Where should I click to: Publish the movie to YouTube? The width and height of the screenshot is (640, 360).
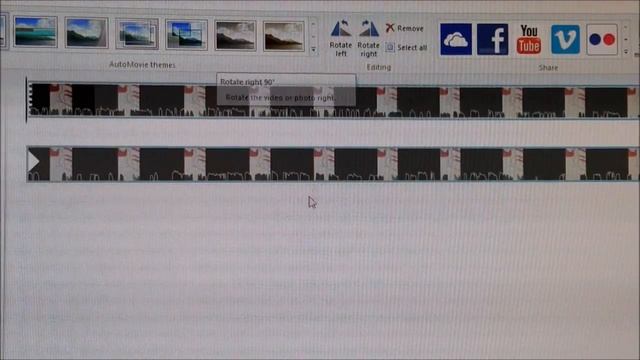pos(529,39)
